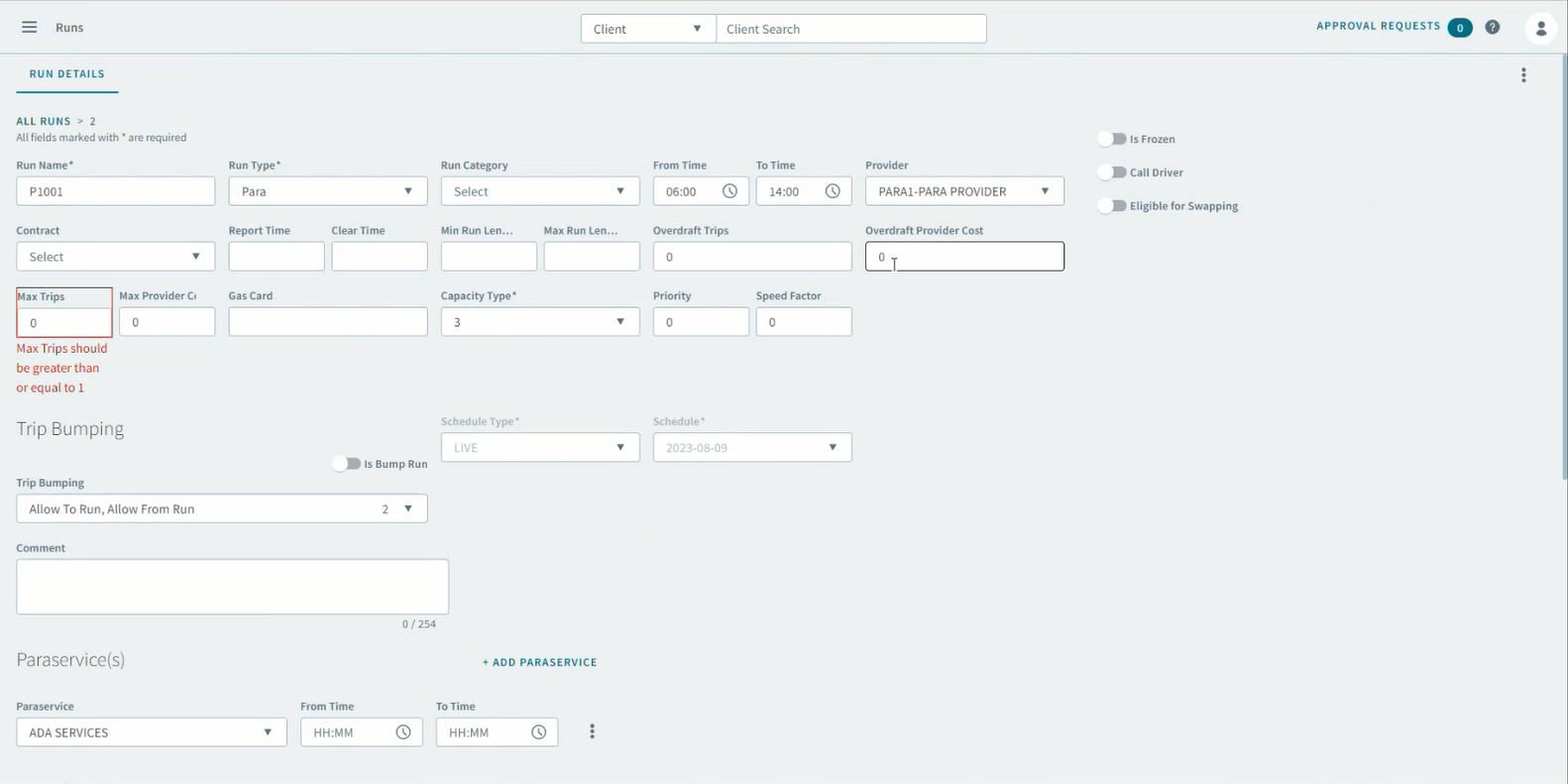The image size is (1568, 784).
Task: Click the help question mark icon
Action: 1492,28
